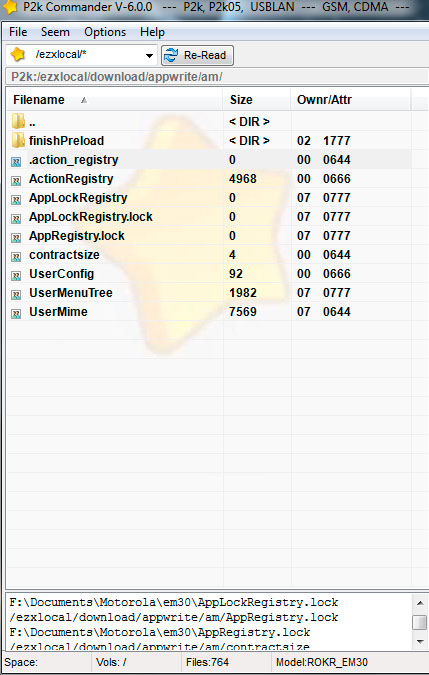Click the Re-Read refresh button
This screenshot has height=675, width=429.
(198, 55)
